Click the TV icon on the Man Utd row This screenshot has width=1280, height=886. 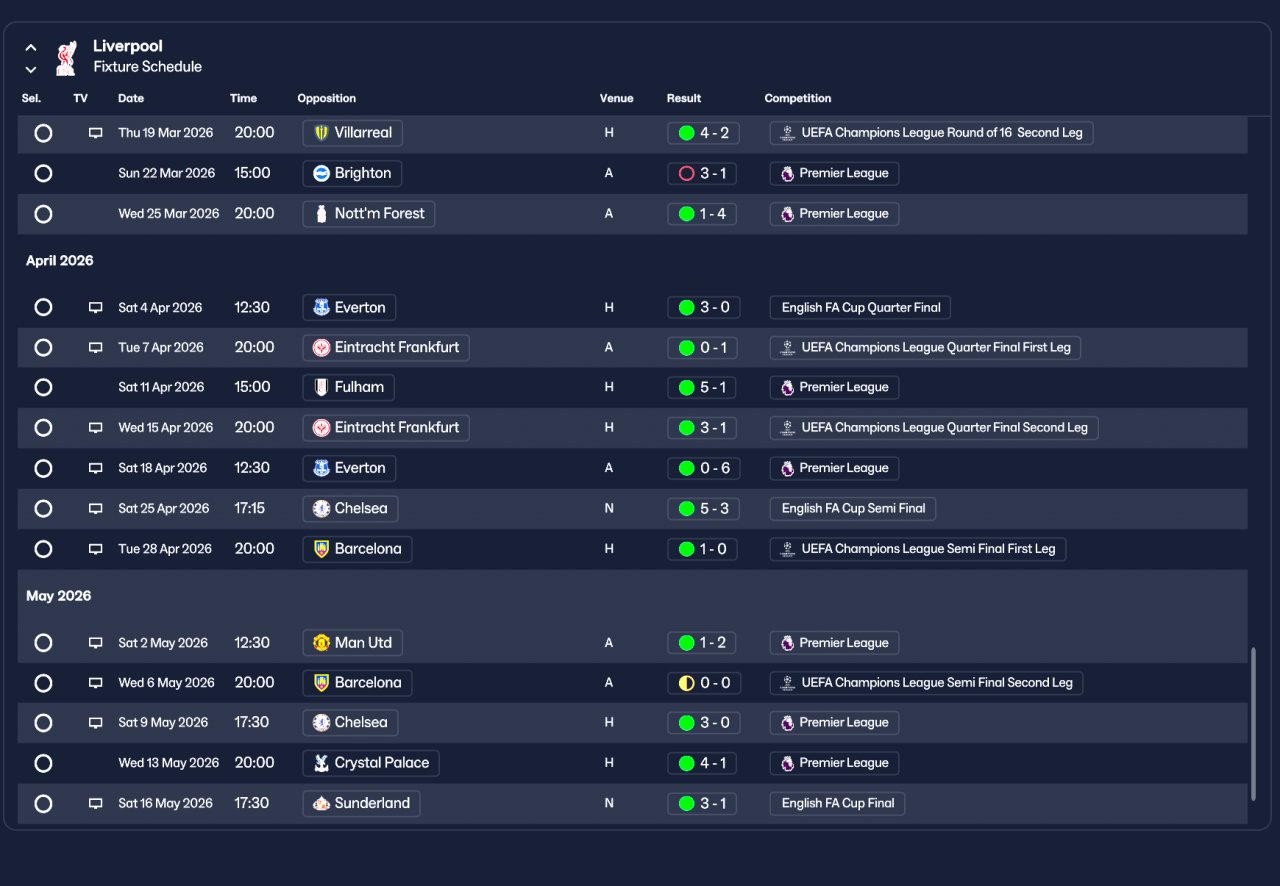tap(96, 643)
